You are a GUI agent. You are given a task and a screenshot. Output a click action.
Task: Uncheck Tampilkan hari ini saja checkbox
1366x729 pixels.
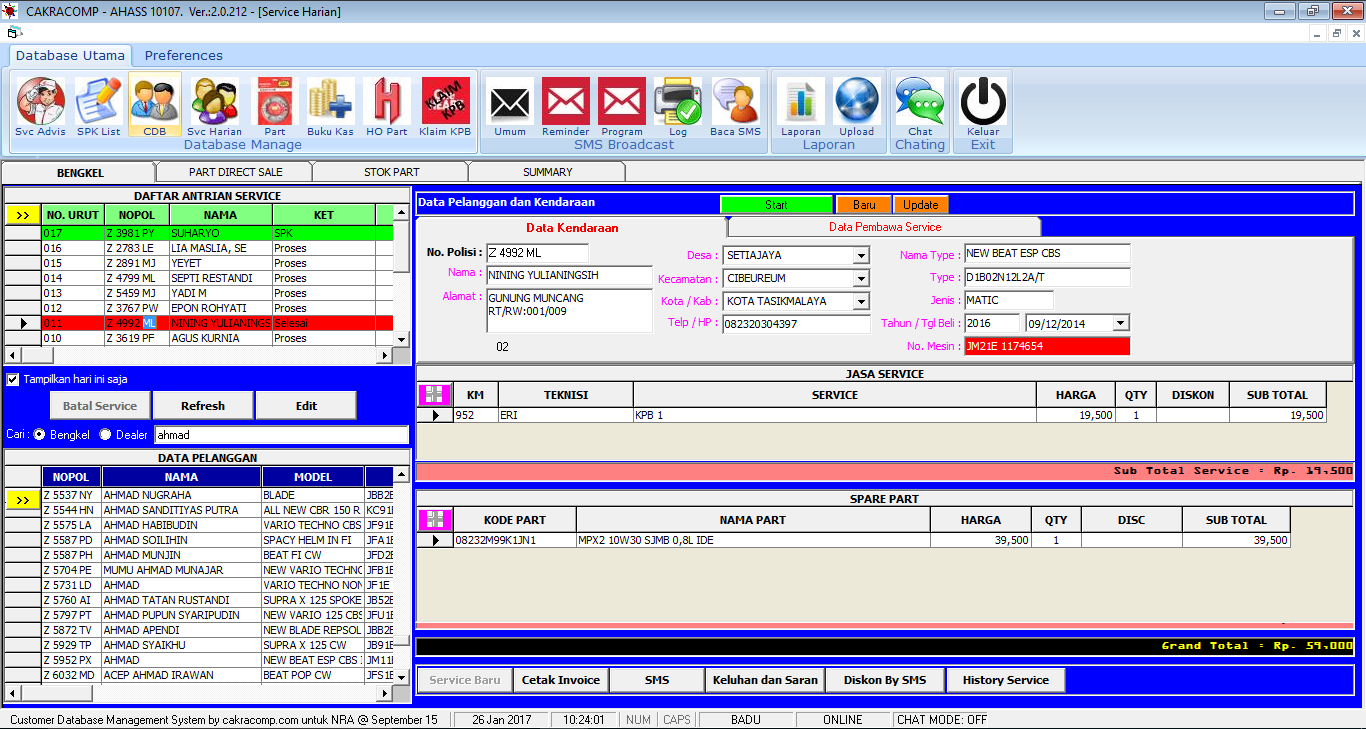tap(13, 380)
